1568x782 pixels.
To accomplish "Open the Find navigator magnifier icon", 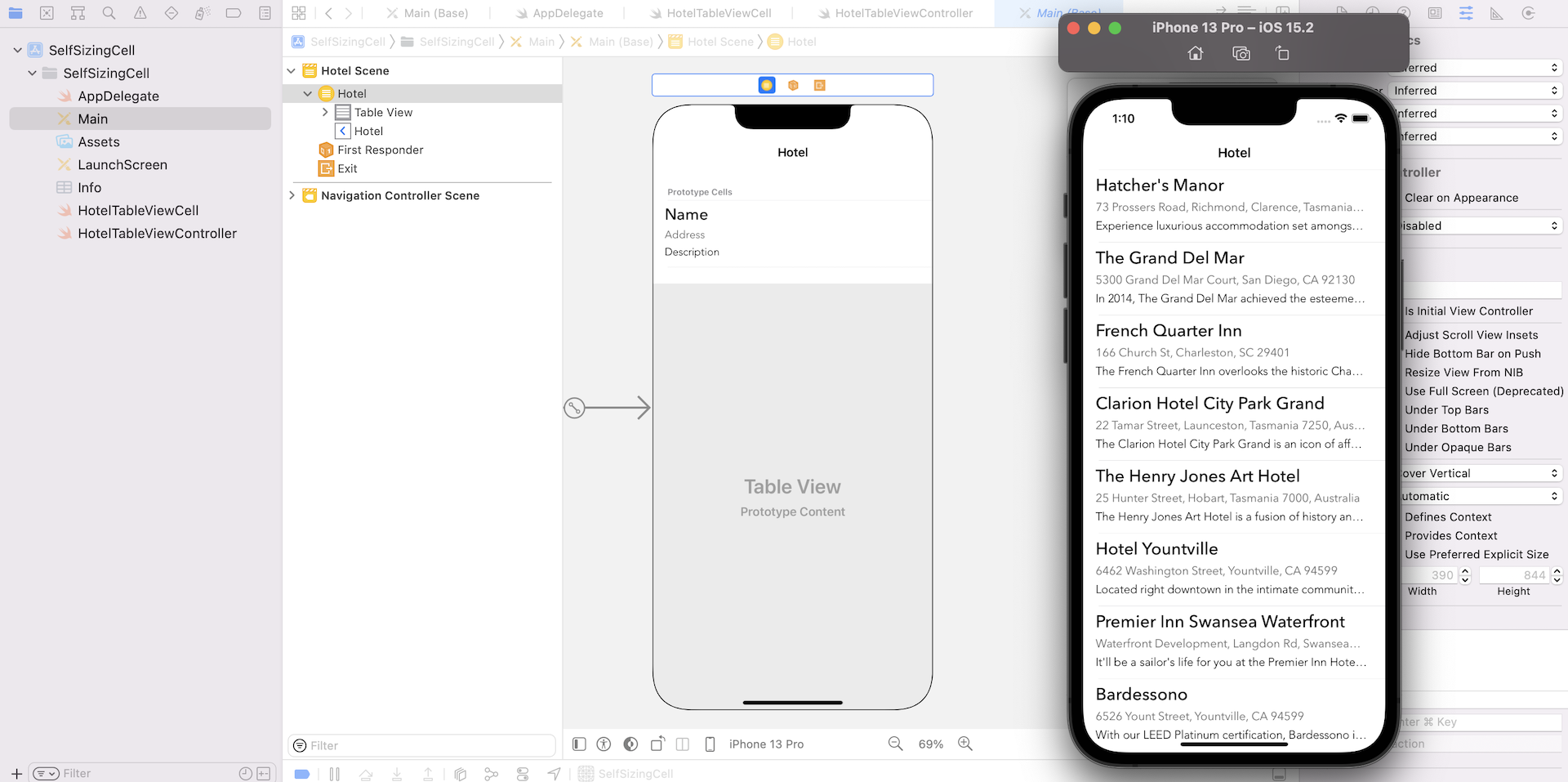I will (x=109, y=13).
